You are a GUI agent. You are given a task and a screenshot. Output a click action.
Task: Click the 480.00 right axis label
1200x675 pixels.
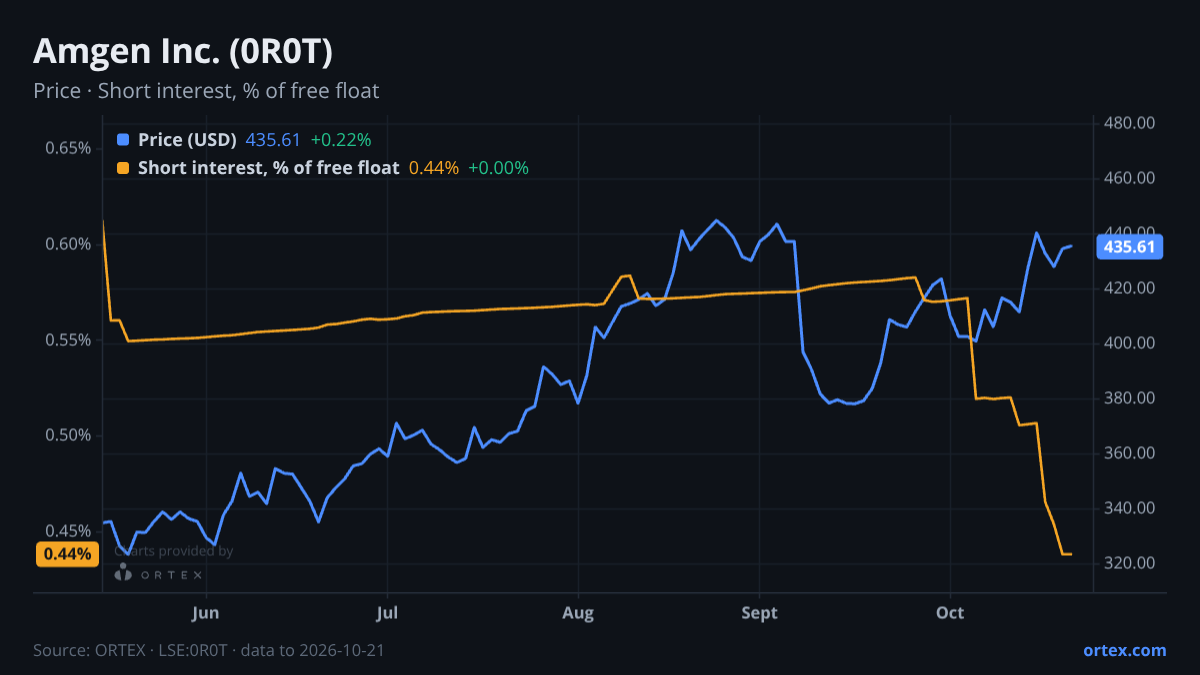click(x=1130, y=123)
